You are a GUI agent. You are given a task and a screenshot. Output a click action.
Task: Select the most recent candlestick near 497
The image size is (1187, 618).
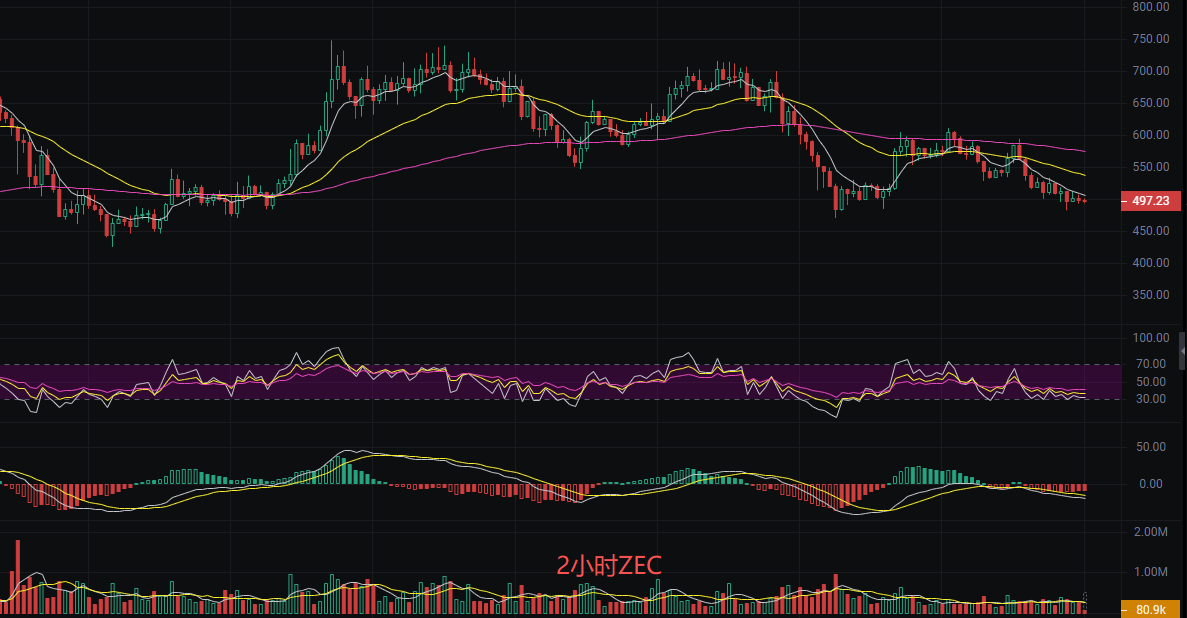tap(1084, 201)
